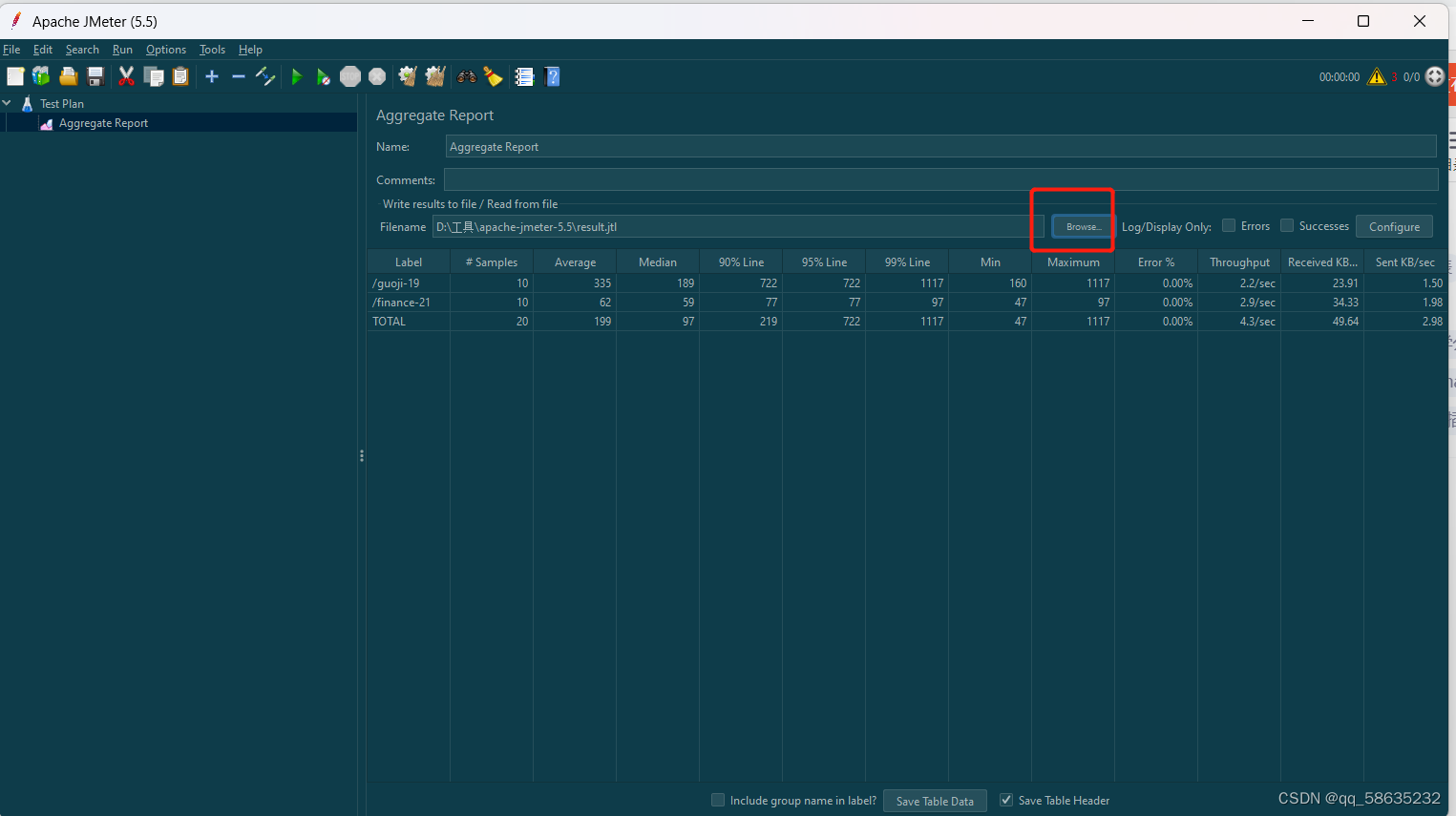The width and height of the screenshot is (1456, 816).
Task: Start the test with green play icon
Action: pyautogui.click(x=297, y=76)
